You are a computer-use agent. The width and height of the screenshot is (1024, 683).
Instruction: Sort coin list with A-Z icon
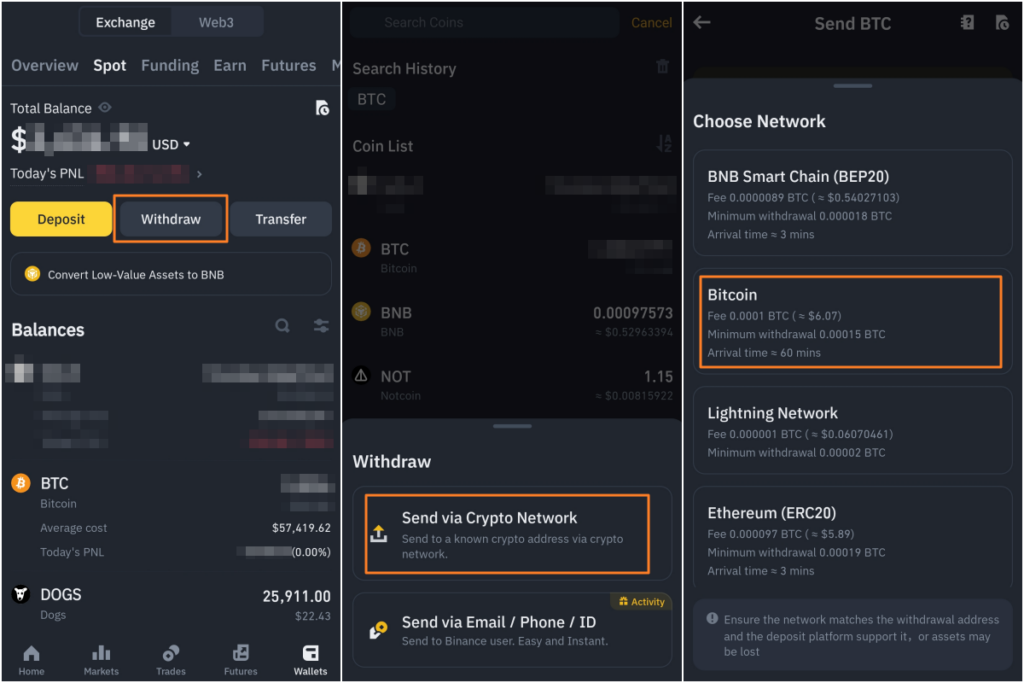click(664, 143)
